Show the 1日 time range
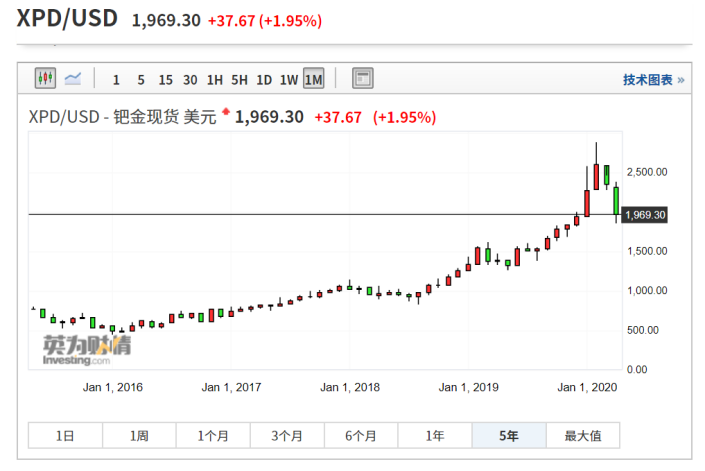This screenshot has width=705, height=471. coord(64,435)
